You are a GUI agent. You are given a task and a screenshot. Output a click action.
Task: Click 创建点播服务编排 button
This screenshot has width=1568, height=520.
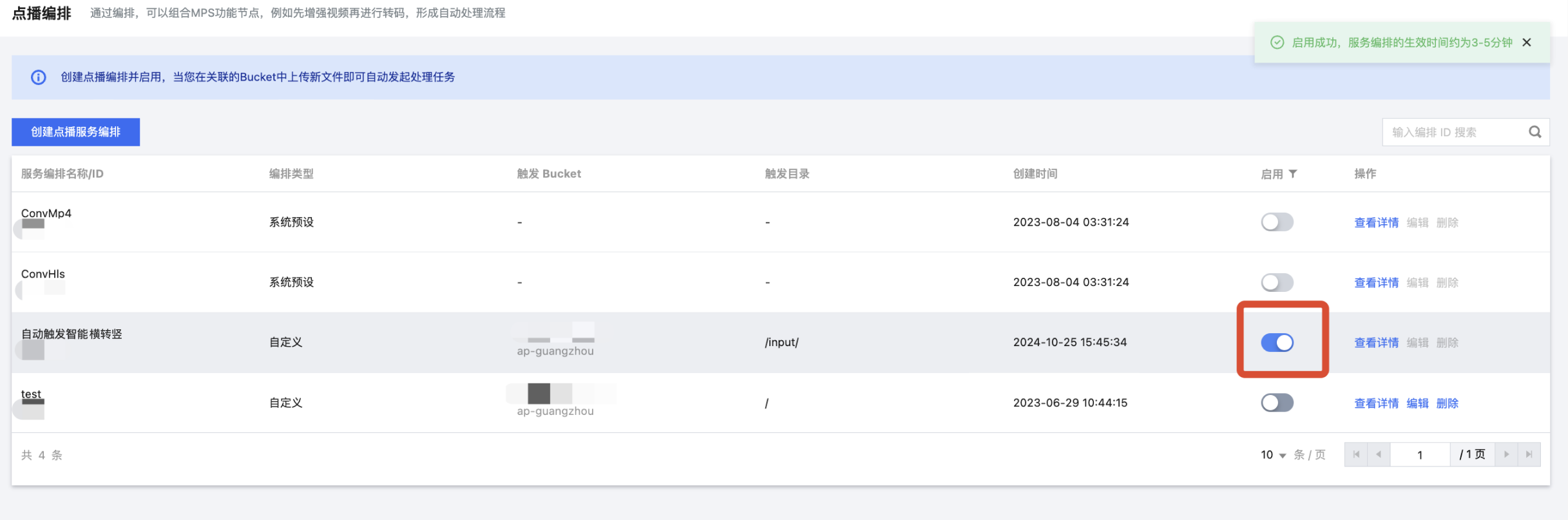coord(75,132)
